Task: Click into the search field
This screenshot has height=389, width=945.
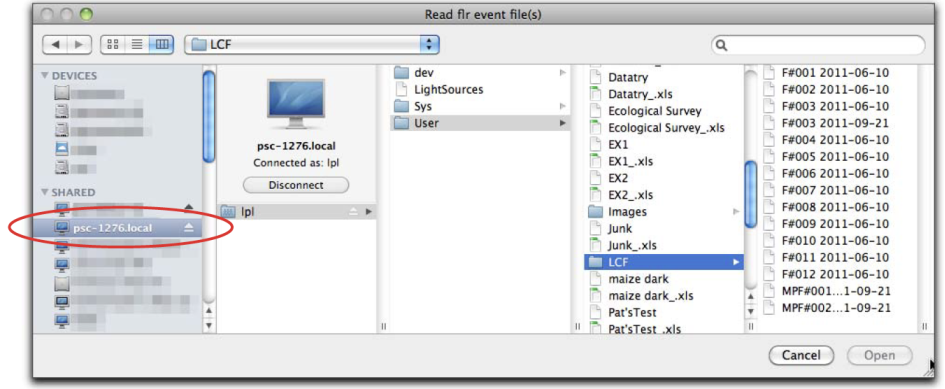Action: (818, 45)
